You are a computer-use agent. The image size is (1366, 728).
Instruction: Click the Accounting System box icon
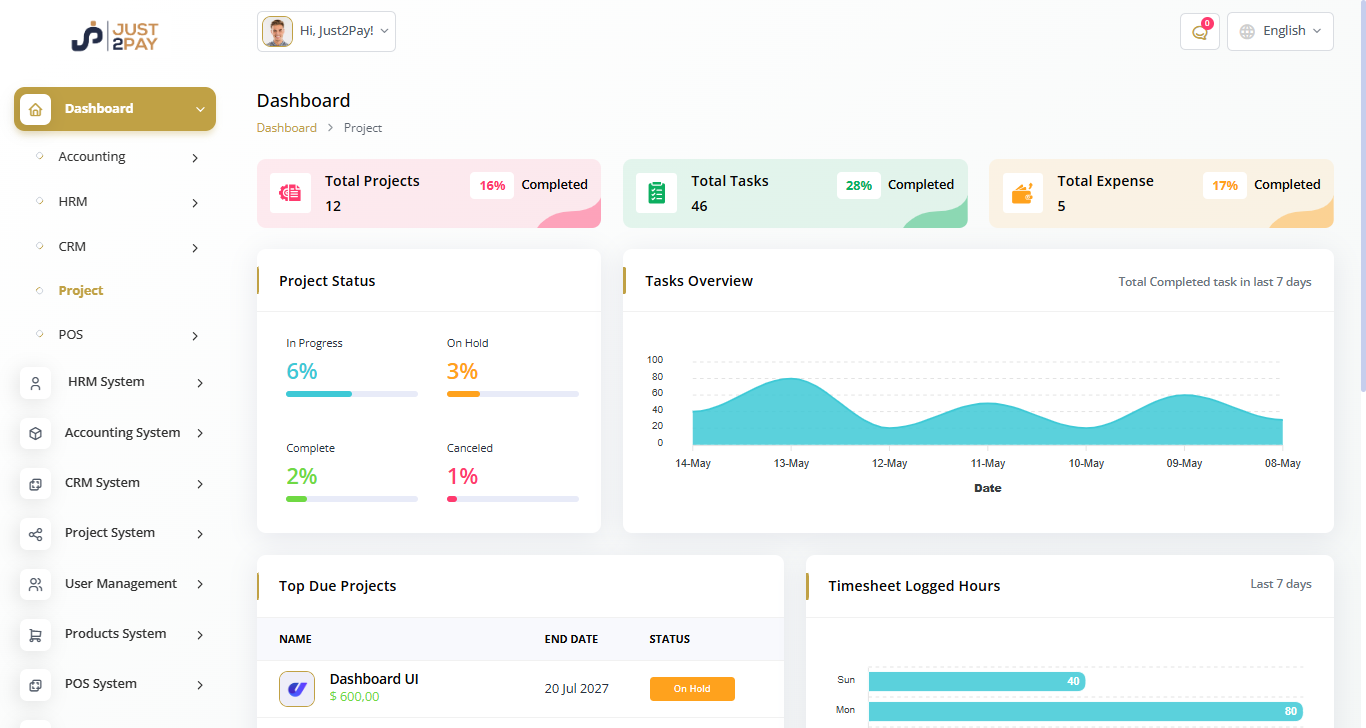click(35, 433)
